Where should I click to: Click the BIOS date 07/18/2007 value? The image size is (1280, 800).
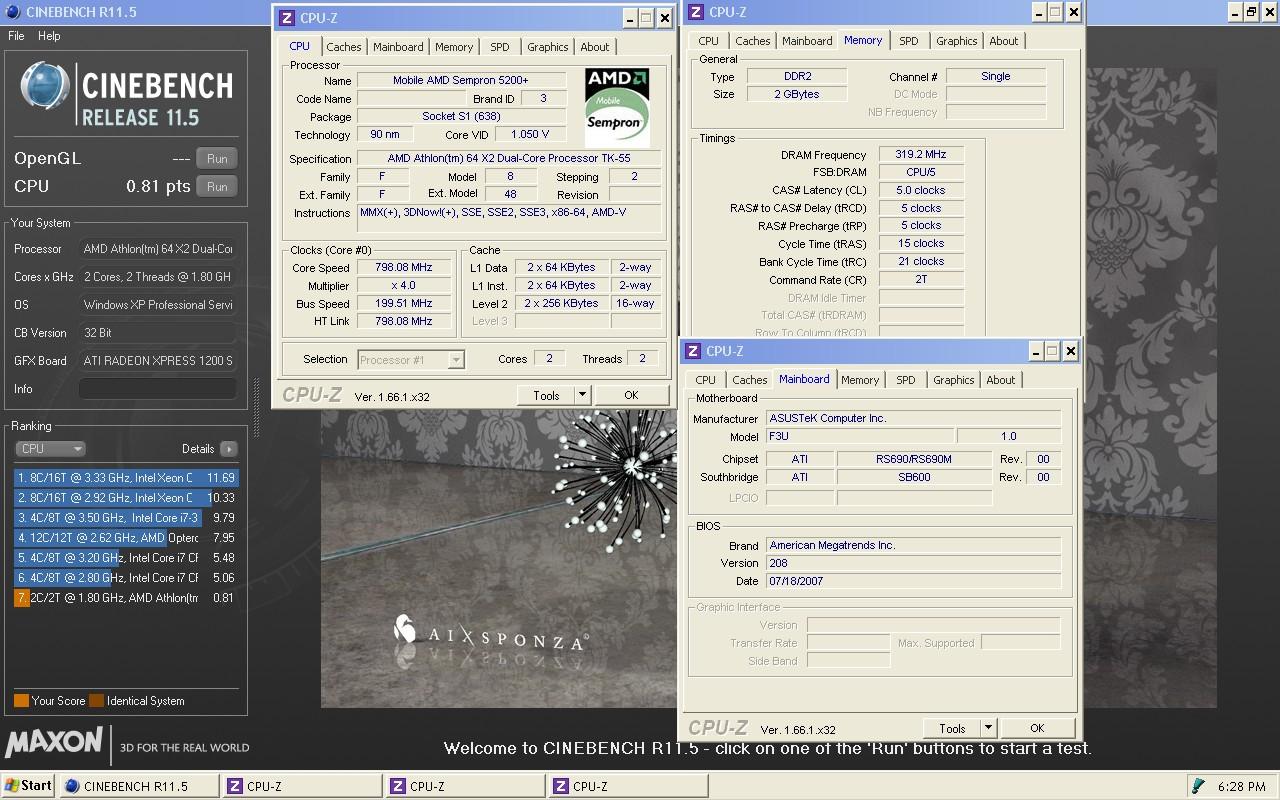914,581
